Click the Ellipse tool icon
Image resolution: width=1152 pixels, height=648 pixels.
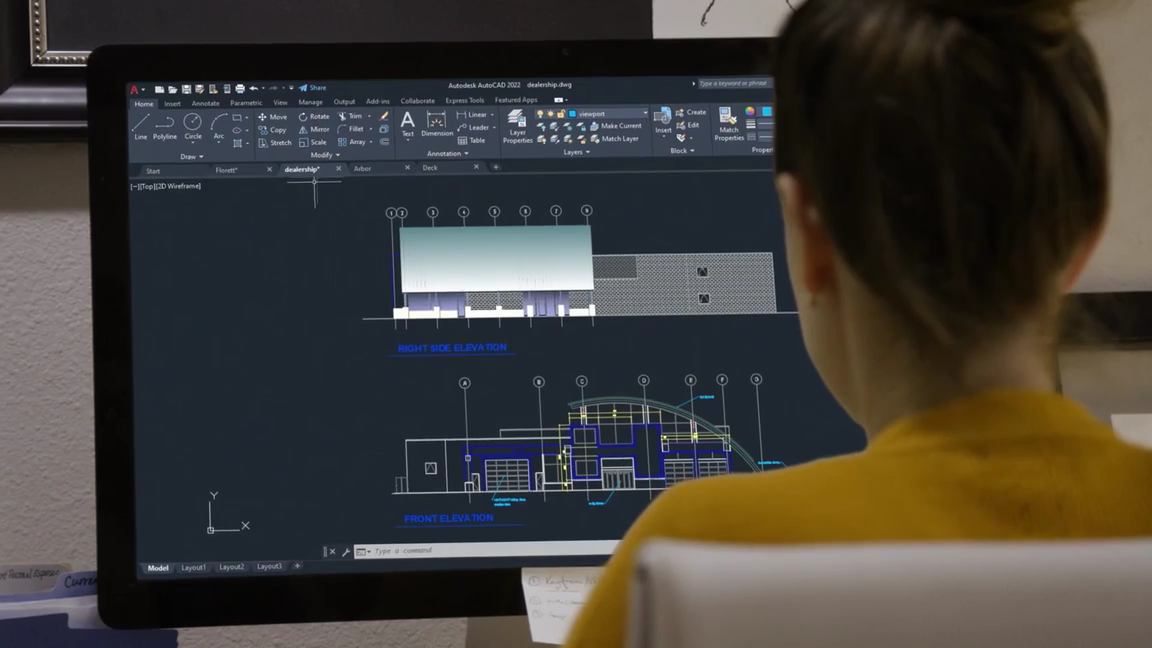coord(237,130)
